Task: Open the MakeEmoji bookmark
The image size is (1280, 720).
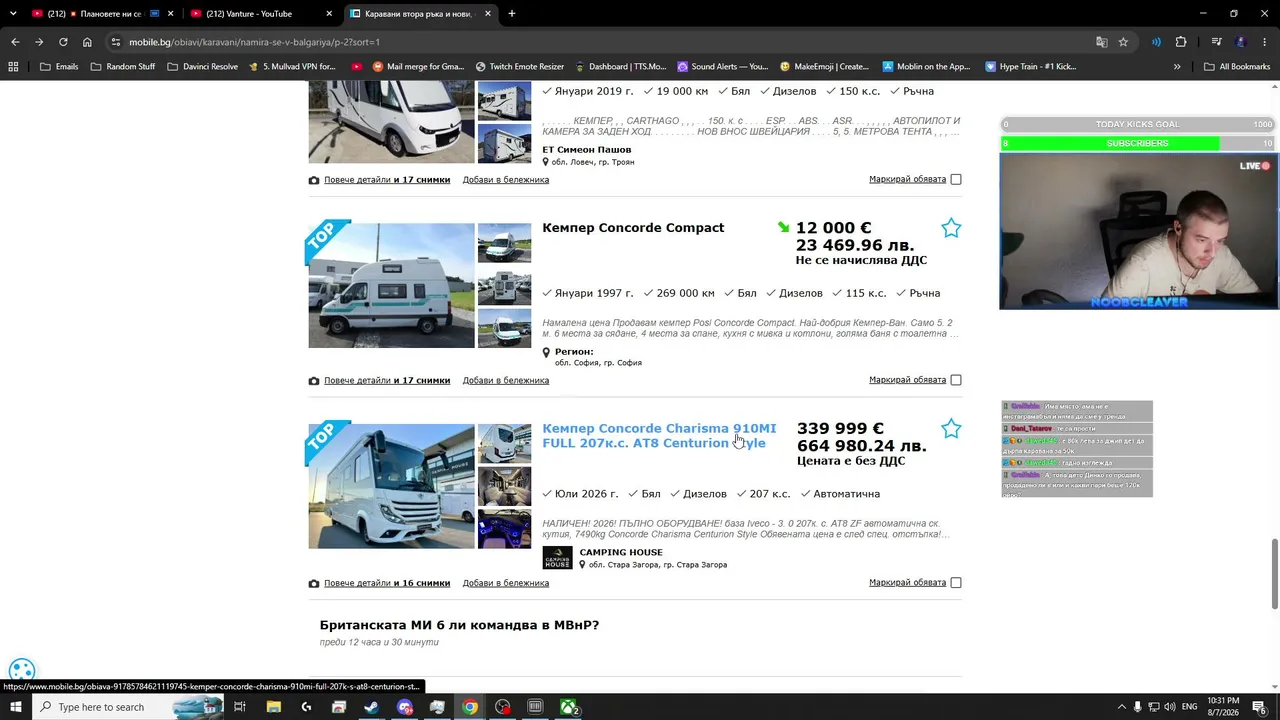Action: pos(824,67)
